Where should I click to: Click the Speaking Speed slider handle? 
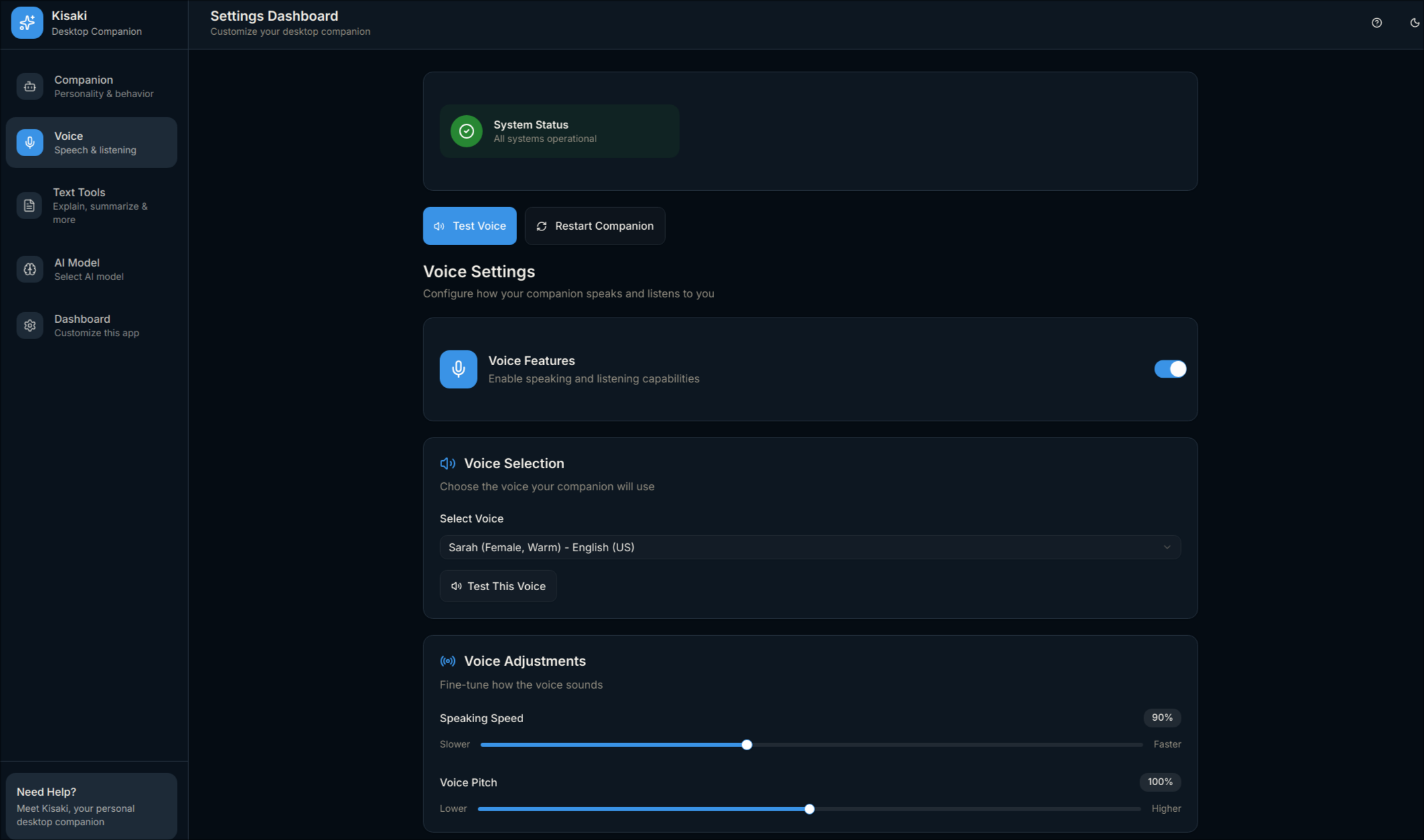(747, 745)
